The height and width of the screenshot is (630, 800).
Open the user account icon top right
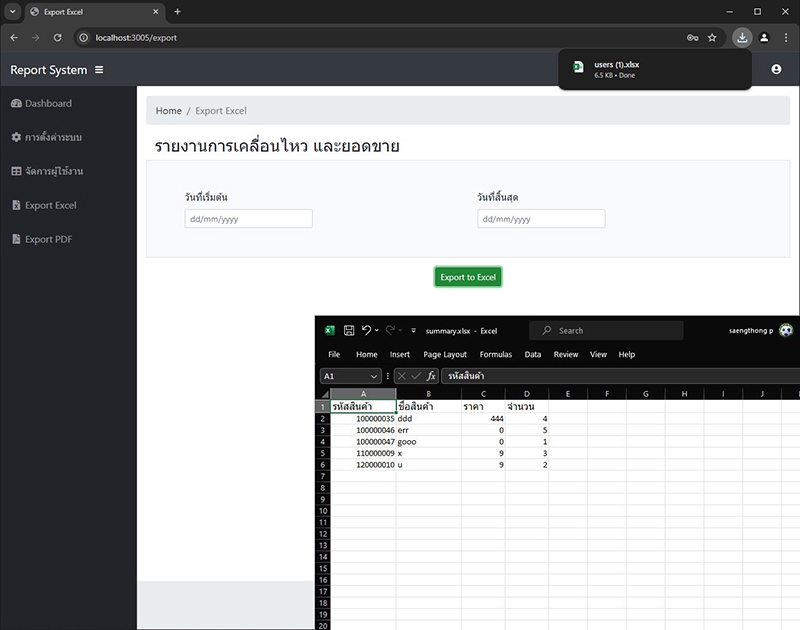pos(778,70)
